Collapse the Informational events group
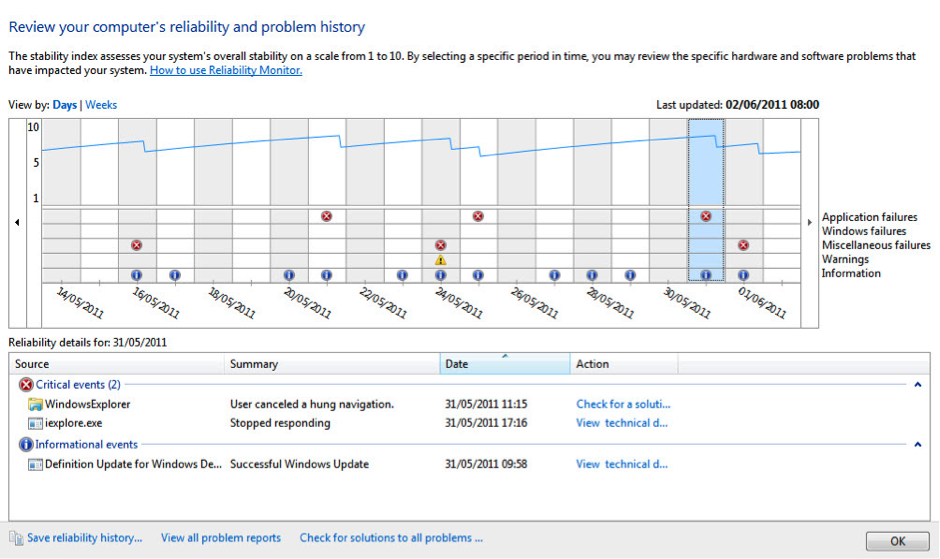Screen dimensions: 940x559 (x=918, y=445)
